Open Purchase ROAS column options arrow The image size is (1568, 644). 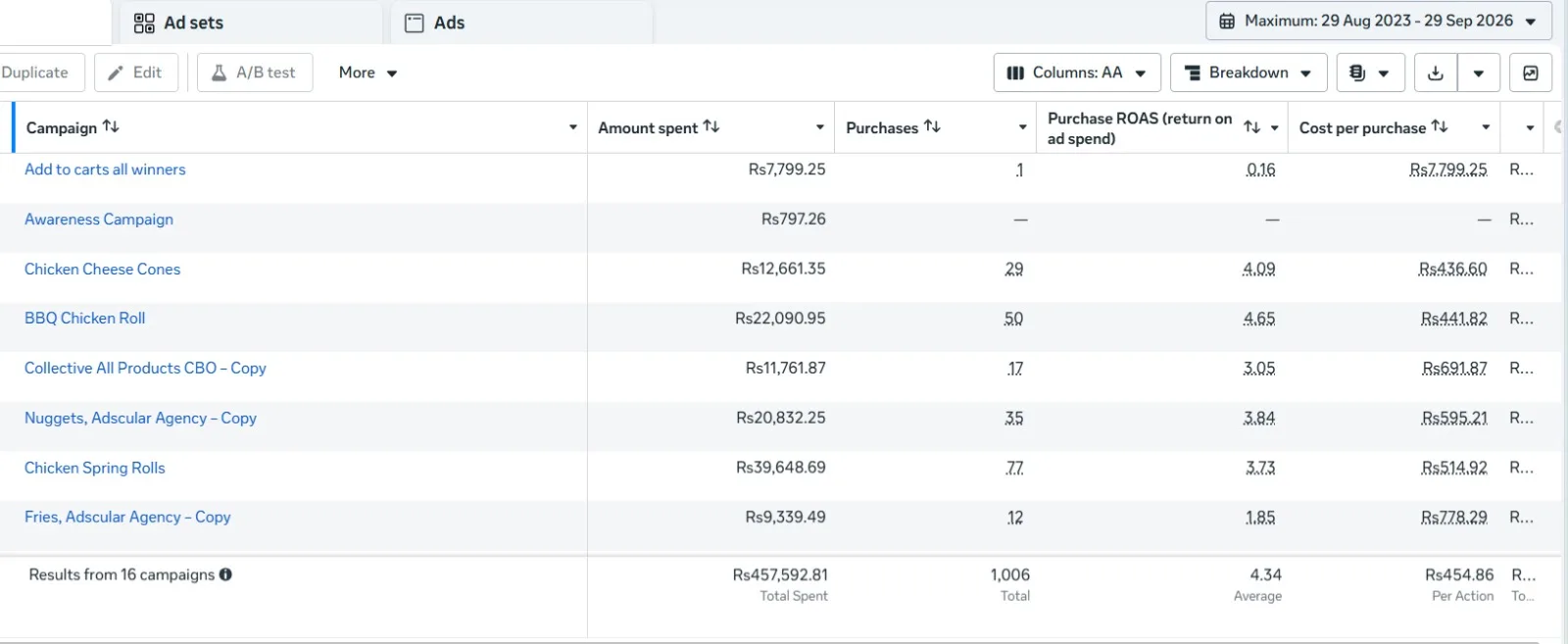pos(1275,127)
